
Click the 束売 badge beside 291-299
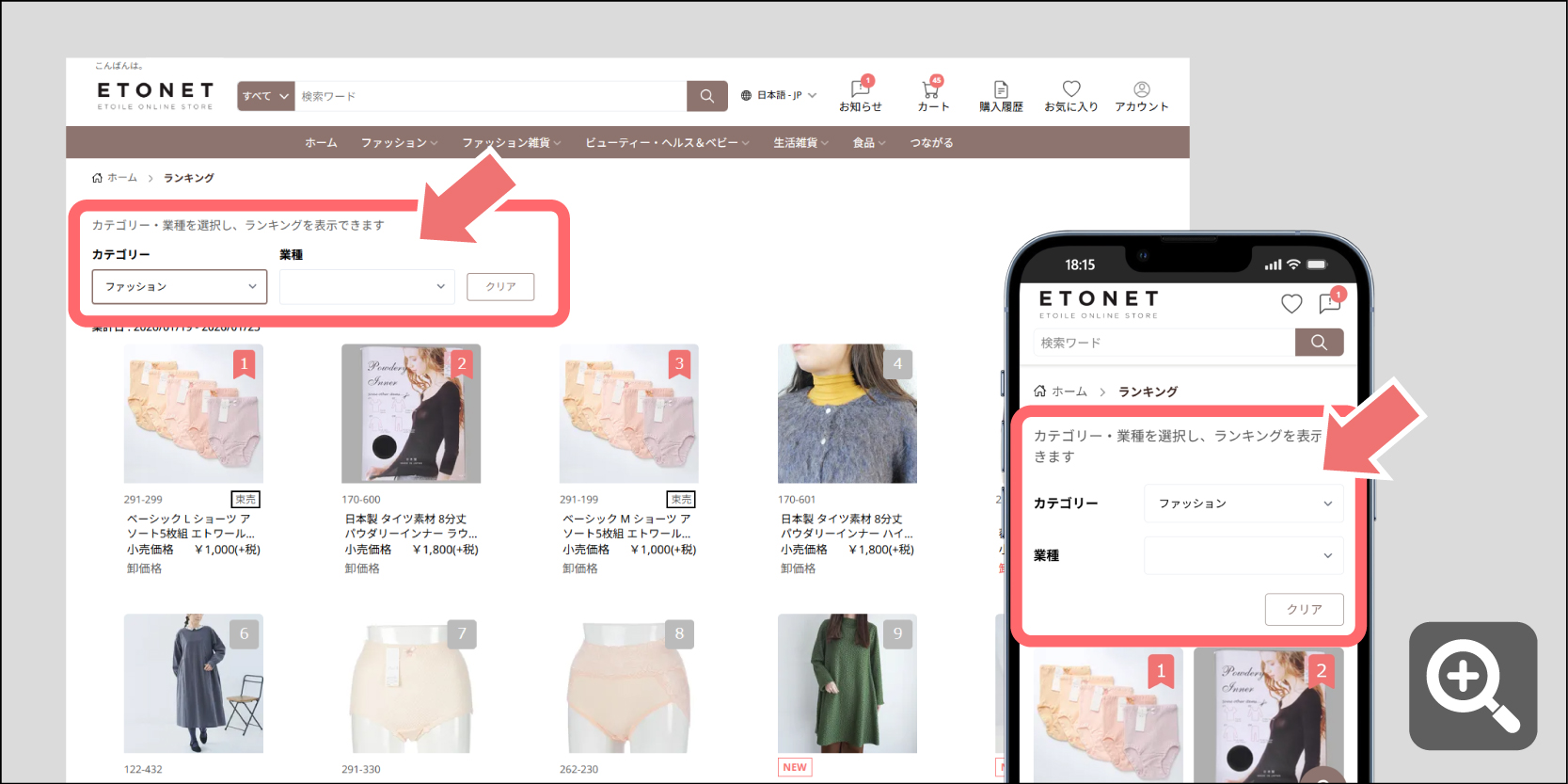[x=245, y=500]
